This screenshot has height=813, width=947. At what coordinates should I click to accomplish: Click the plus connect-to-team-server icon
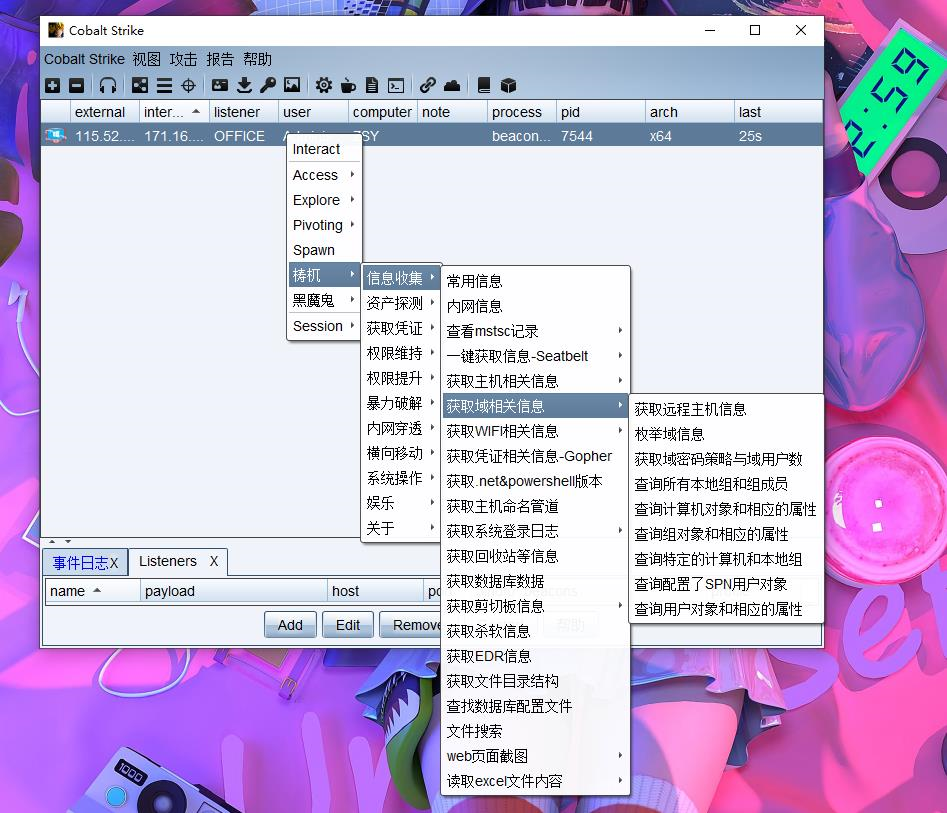pyautogui.click(x=53, y=86)
